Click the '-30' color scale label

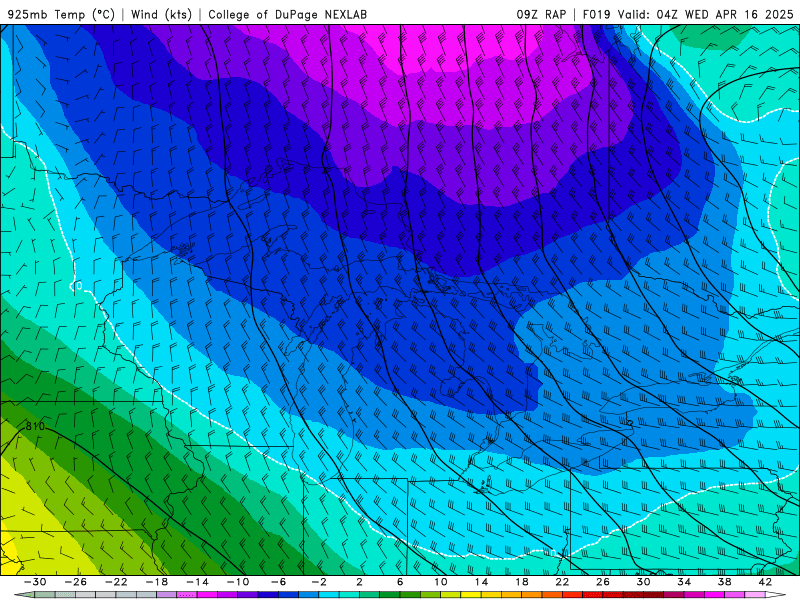(35, 582)
